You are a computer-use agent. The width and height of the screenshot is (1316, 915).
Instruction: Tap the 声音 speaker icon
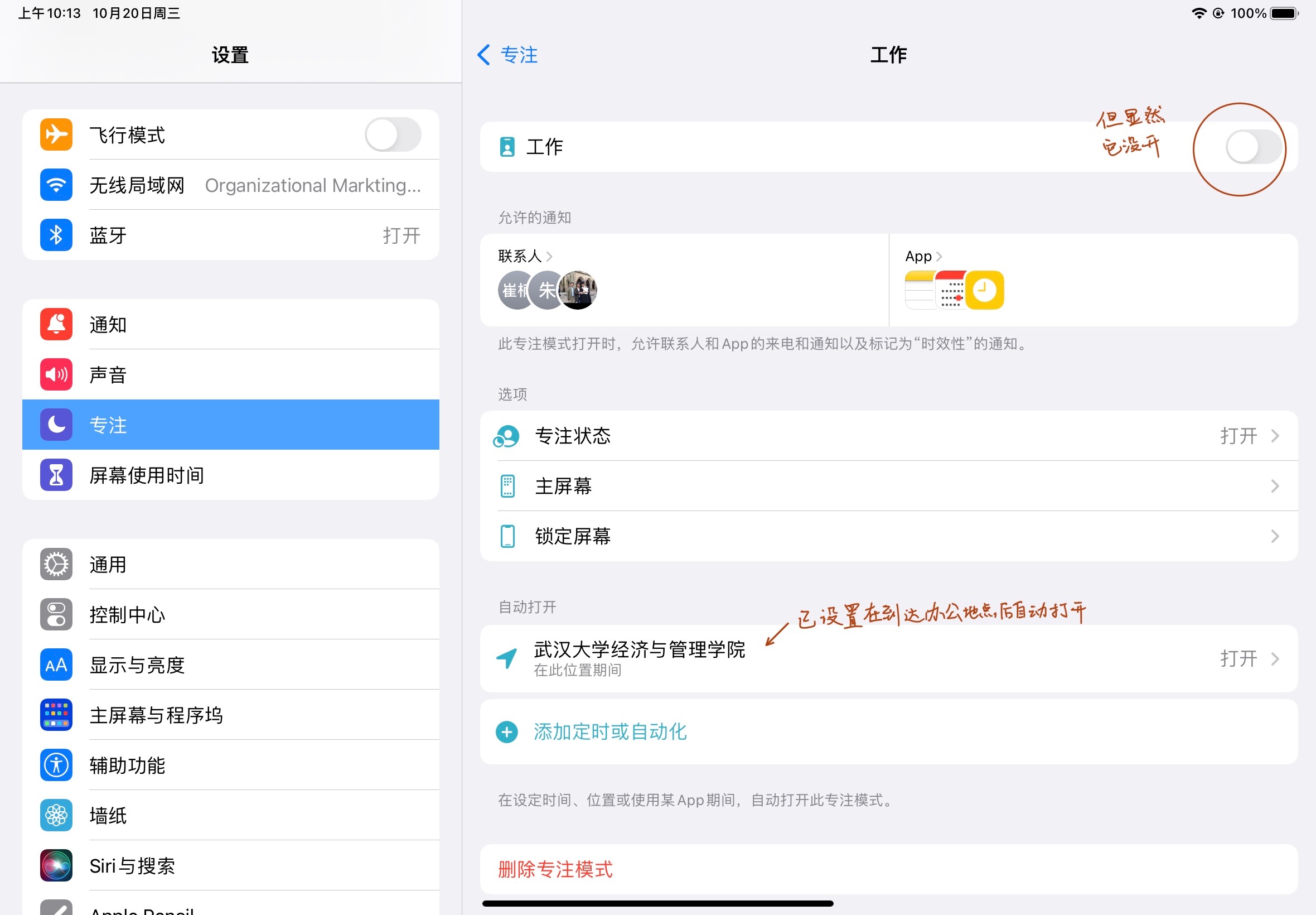(56, 374)
